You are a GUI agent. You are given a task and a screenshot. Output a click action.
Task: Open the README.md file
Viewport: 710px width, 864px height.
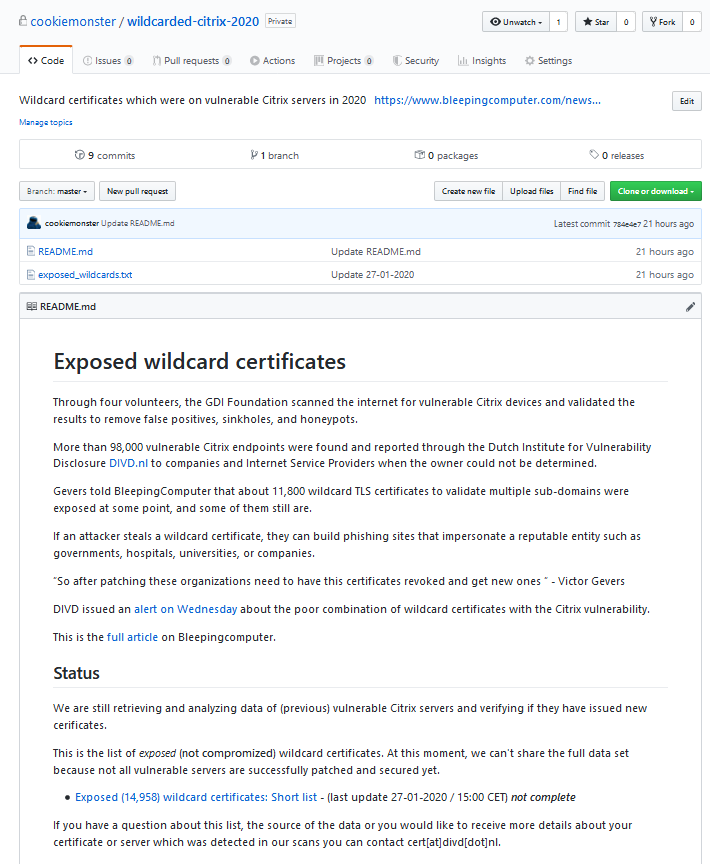coord(65,251)
